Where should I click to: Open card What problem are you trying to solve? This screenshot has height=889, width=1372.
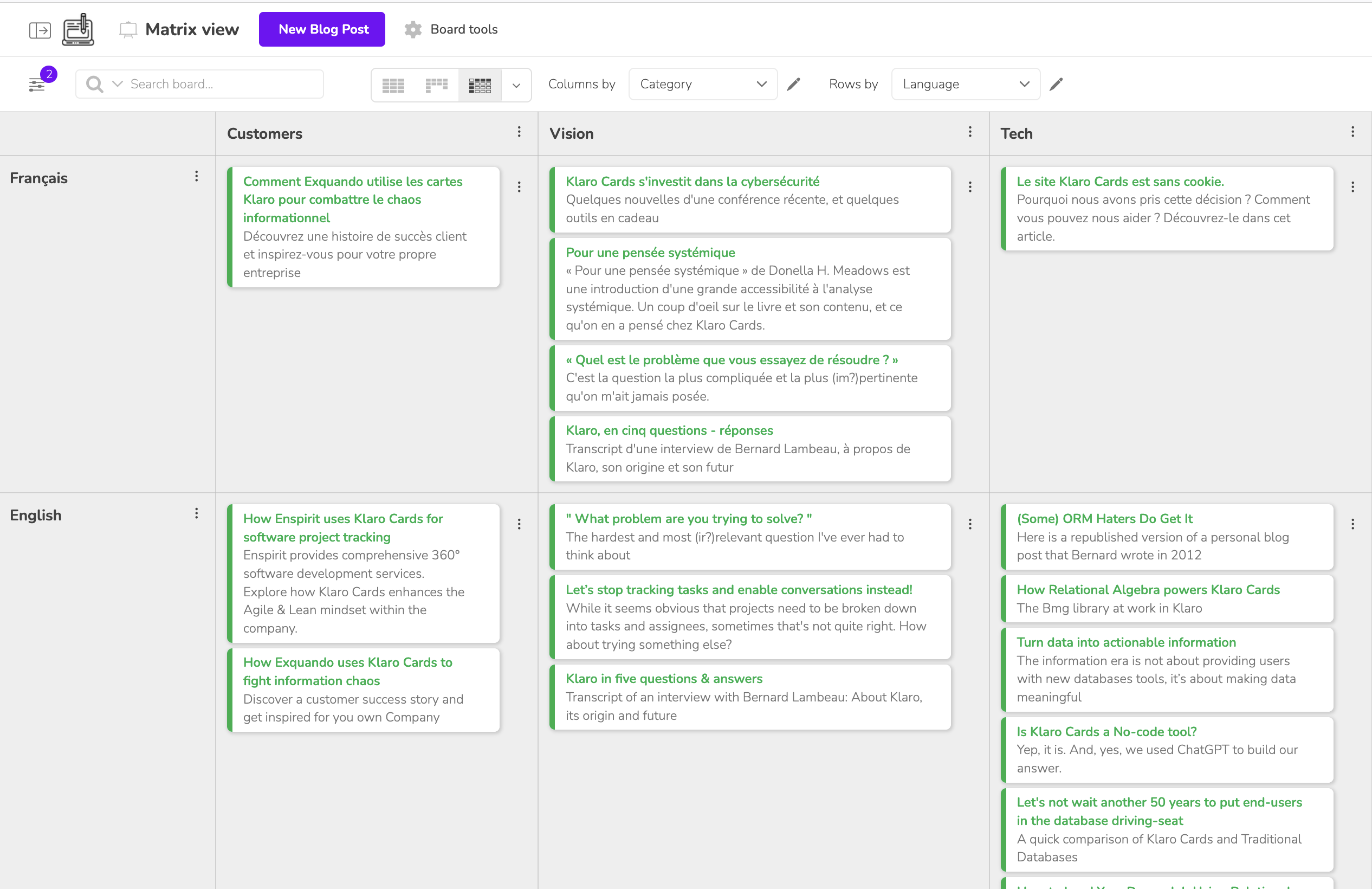750,537
